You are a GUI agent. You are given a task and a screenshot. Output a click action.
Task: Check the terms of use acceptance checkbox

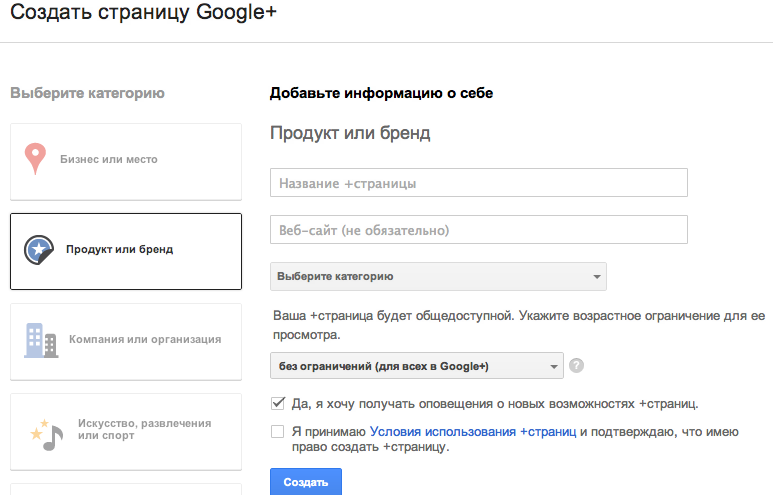[x=277, y=432]
